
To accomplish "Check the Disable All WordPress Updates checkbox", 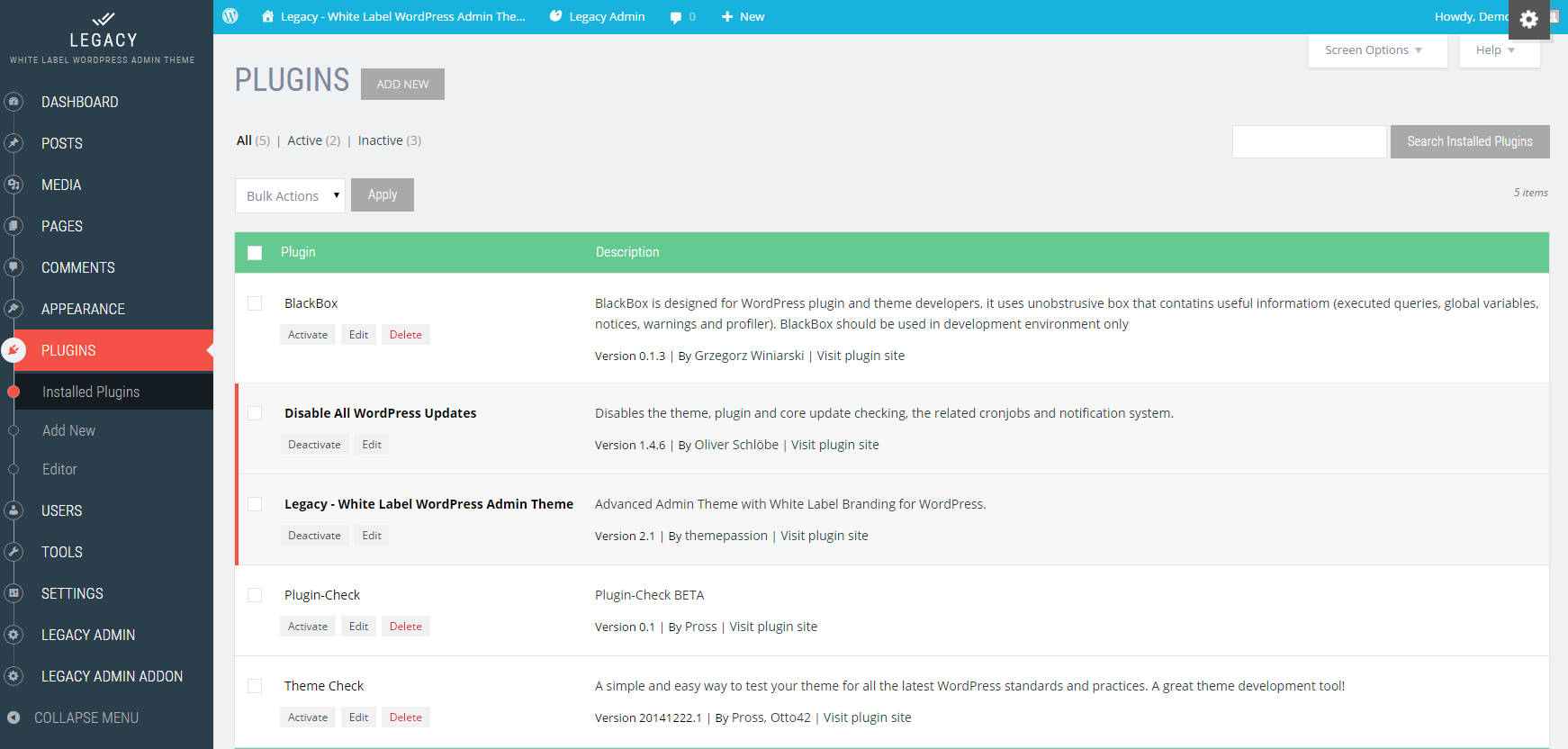I will [255, 413].
